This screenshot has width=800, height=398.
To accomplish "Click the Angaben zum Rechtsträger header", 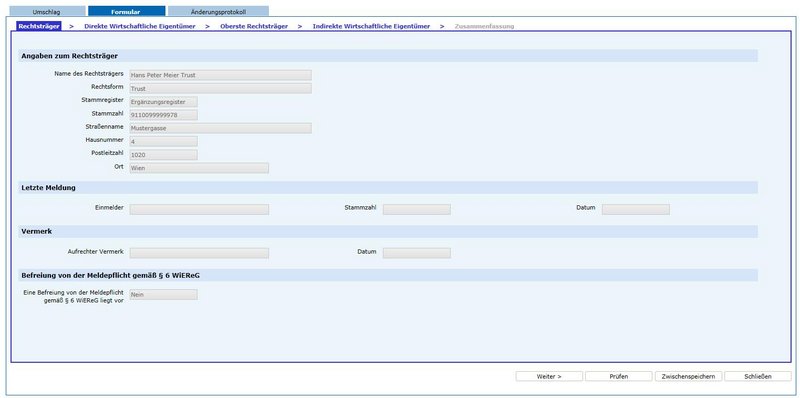I will 388,56.
